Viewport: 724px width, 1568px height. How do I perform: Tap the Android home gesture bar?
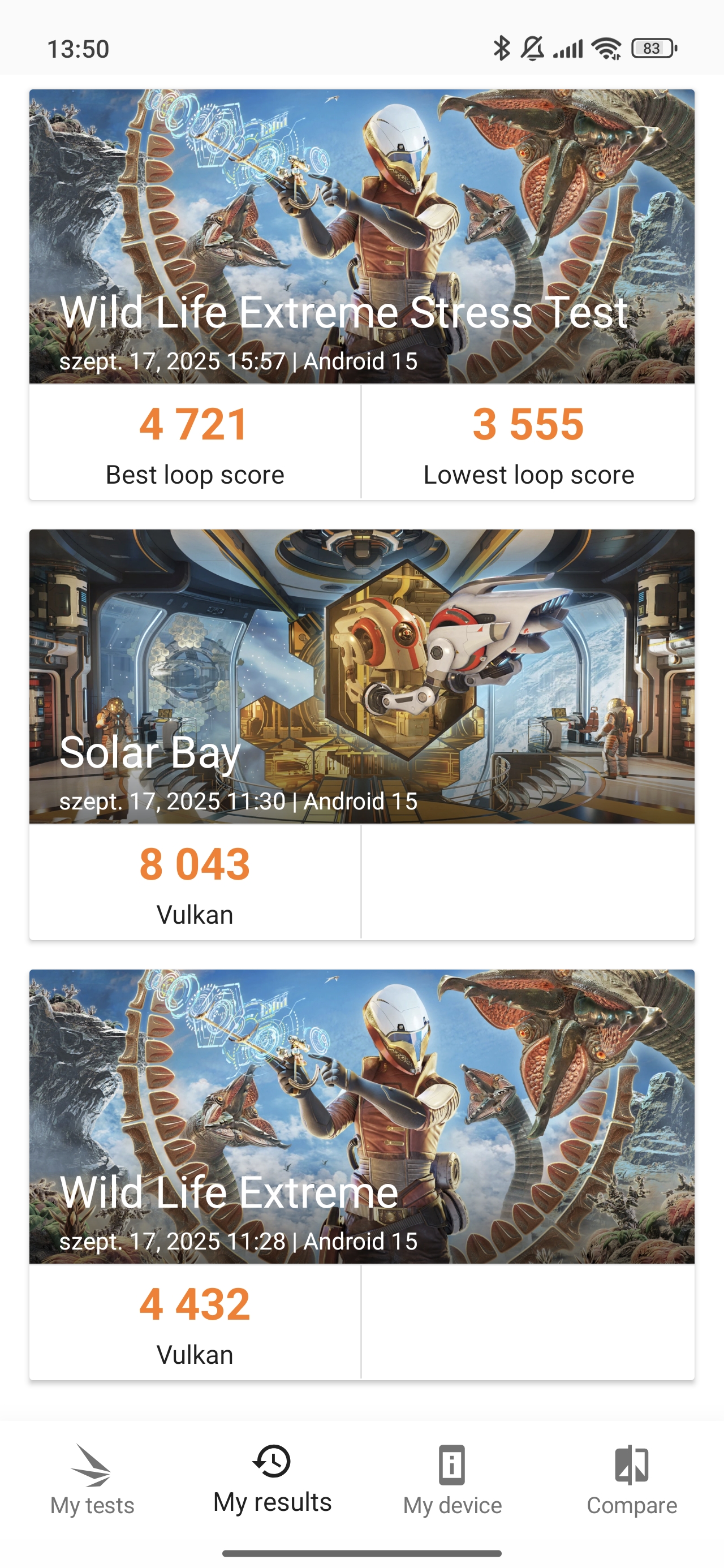pyautogui.click(x=361, y=1553)
